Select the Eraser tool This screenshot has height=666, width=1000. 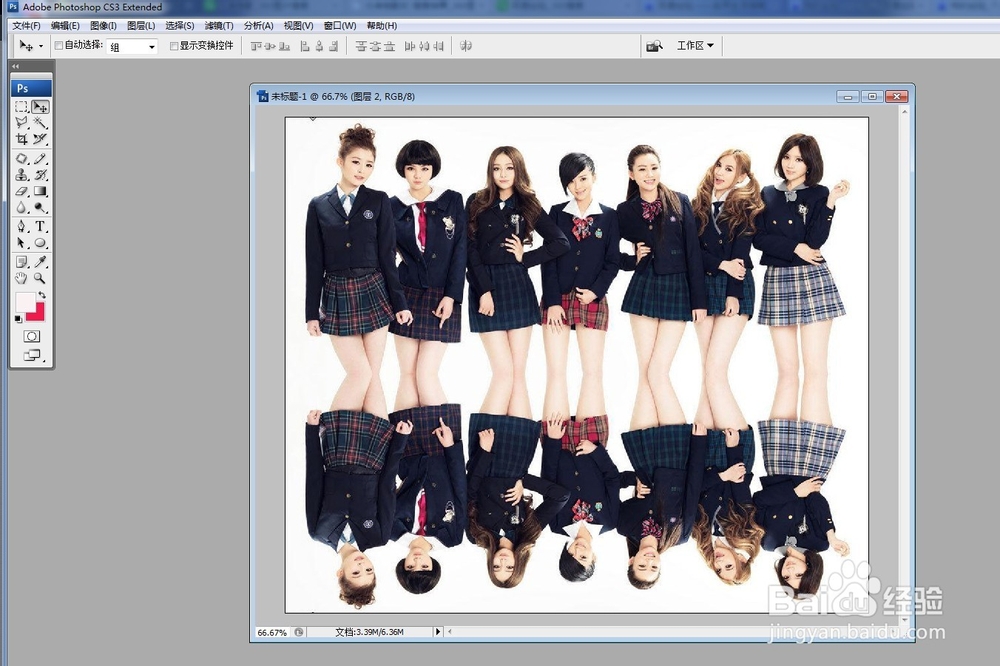(x=21, y=191)
